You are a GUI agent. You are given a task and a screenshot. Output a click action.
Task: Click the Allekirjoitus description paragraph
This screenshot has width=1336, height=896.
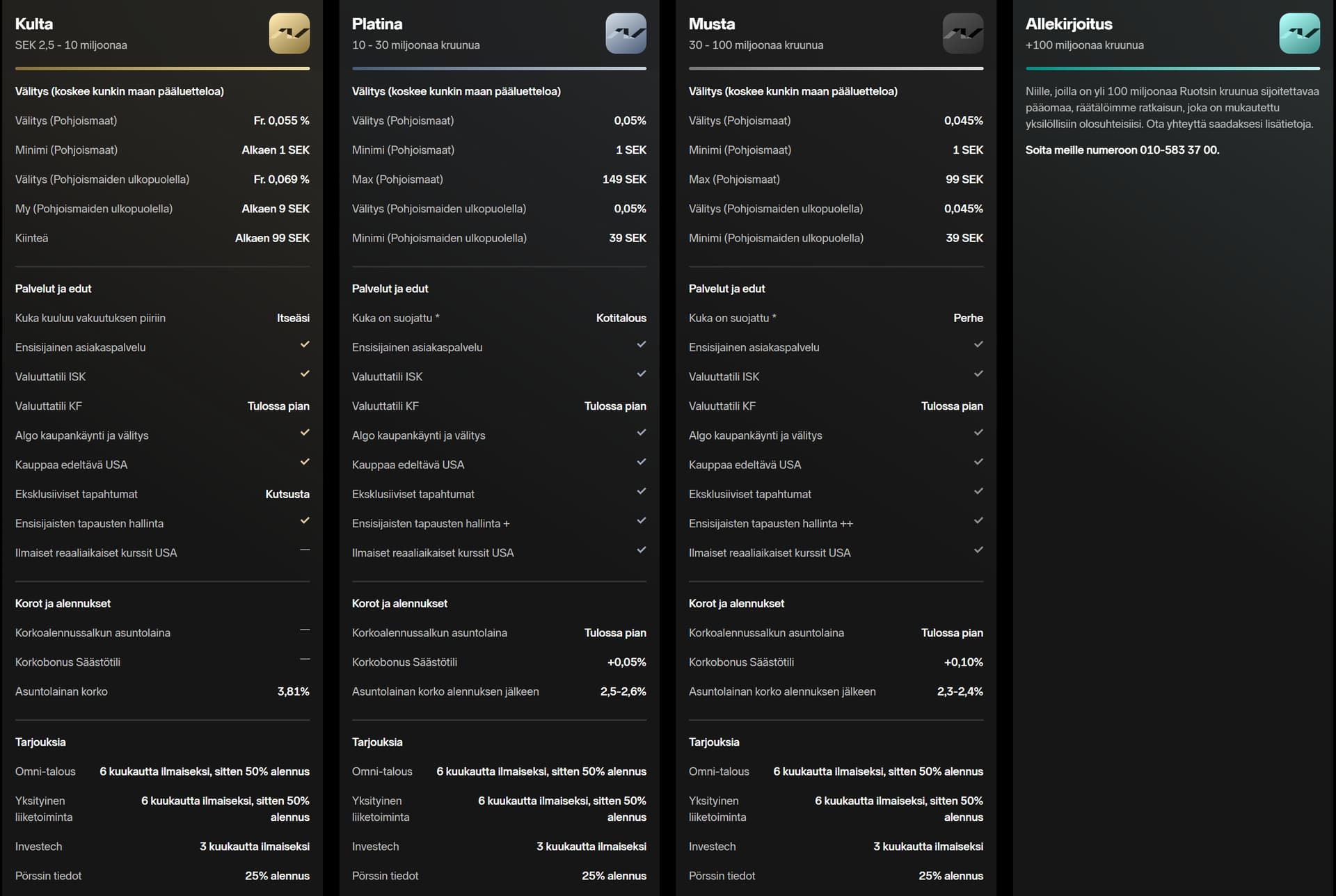point(1172,108)
